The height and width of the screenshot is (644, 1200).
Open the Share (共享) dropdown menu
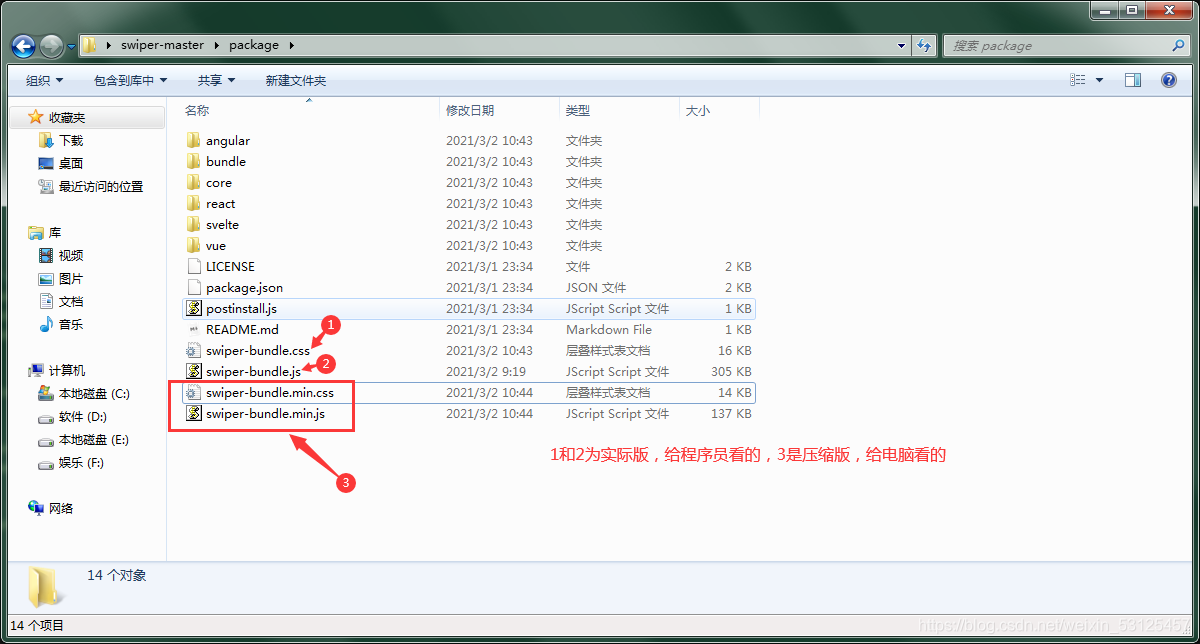[216, 80]
